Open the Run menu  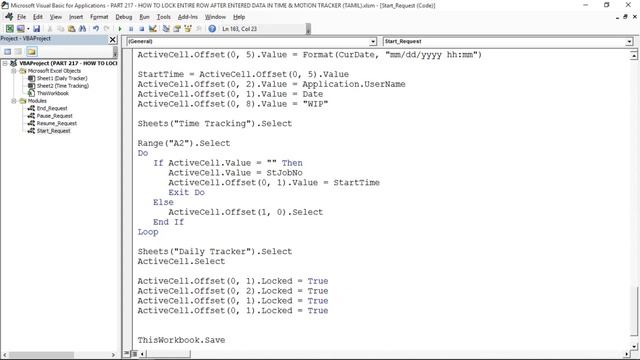[144, 17]
